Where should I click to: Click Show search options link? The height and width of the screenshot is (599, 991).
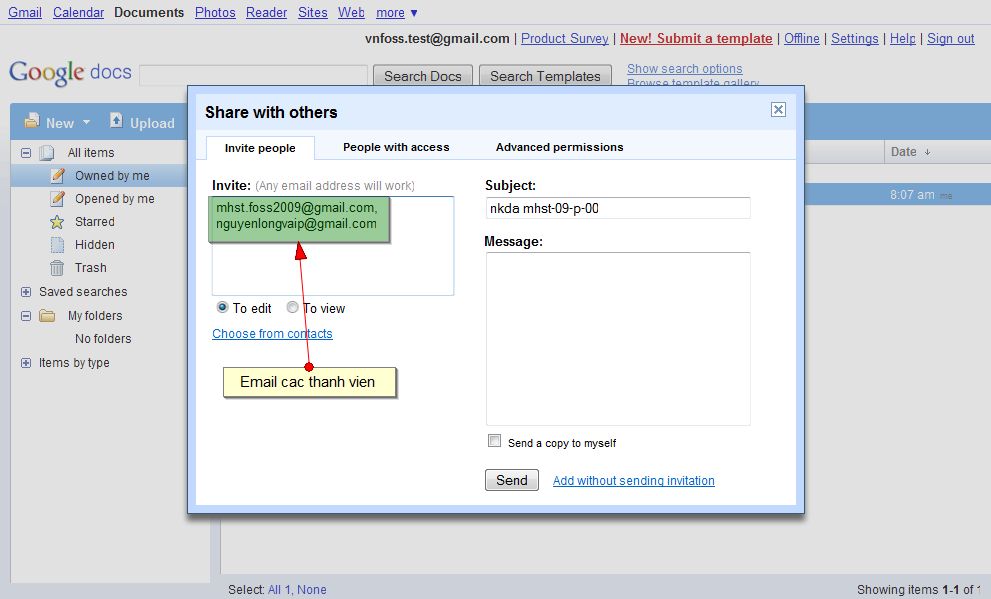click(x=684, y=68)
